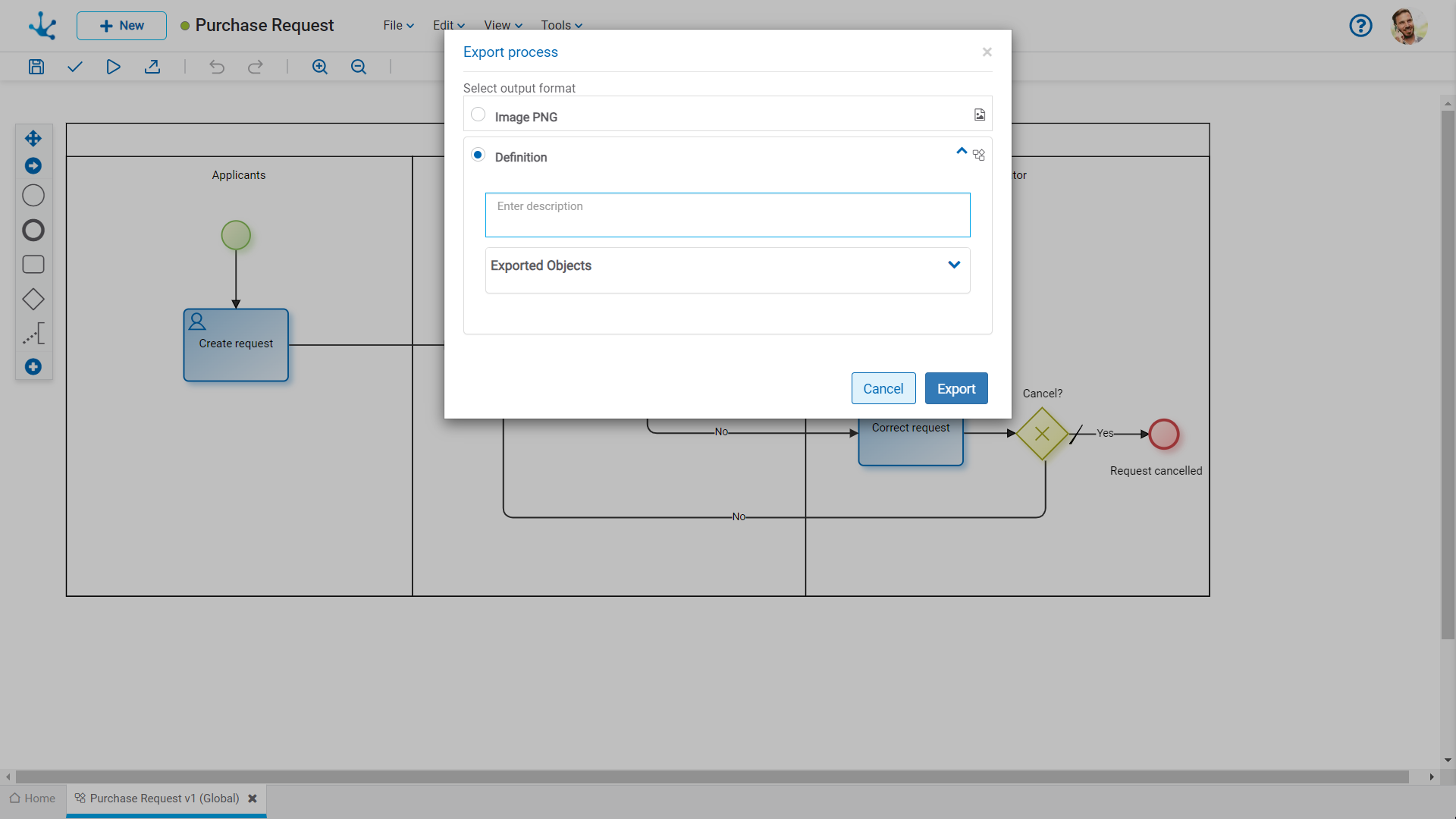This screenshot has height=819, width=1456.
Task: Click the Cancel button
Action: click(x=883, y=388)
